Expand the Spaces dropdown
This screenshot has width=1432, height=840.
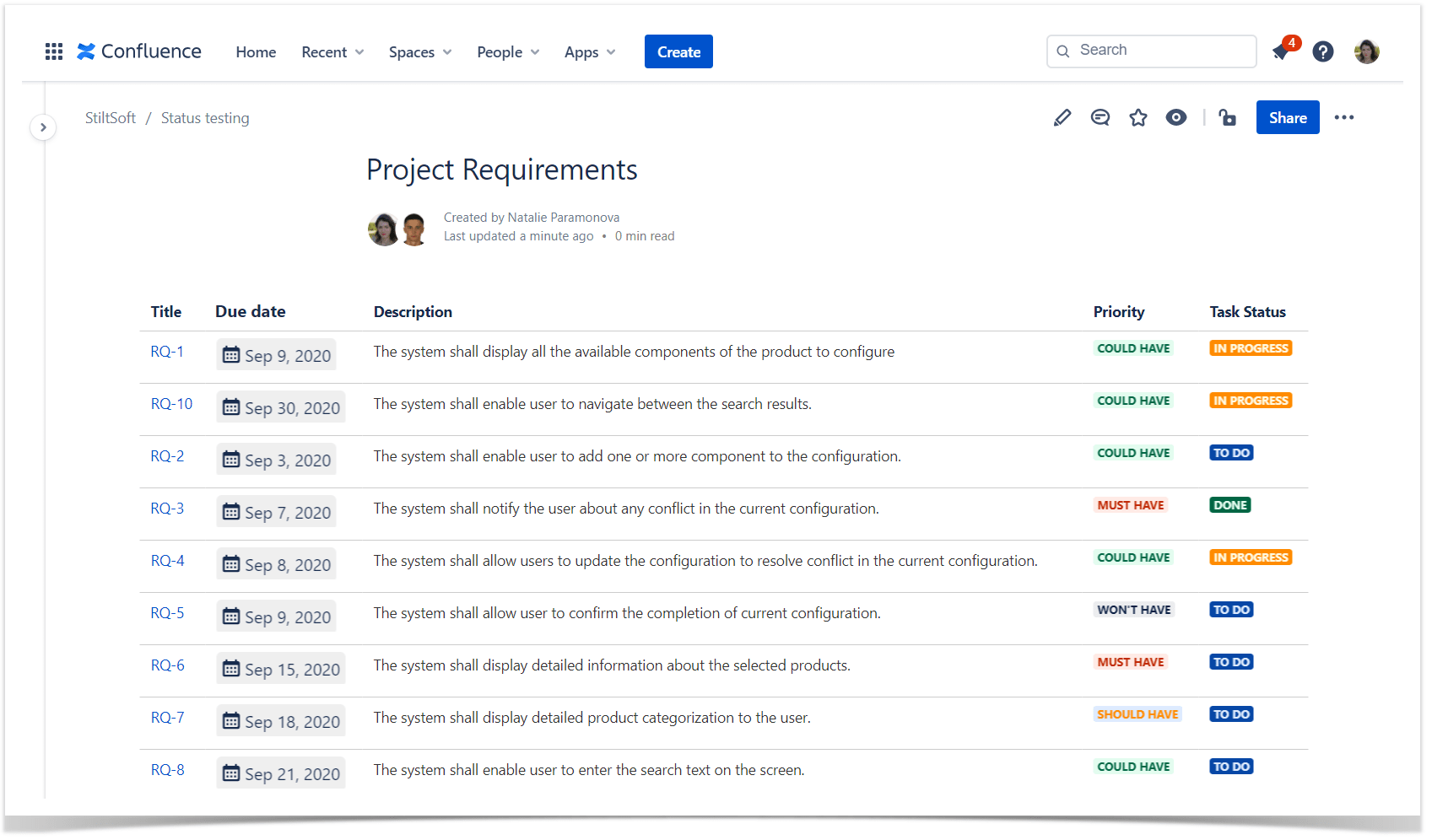point(420,52)
